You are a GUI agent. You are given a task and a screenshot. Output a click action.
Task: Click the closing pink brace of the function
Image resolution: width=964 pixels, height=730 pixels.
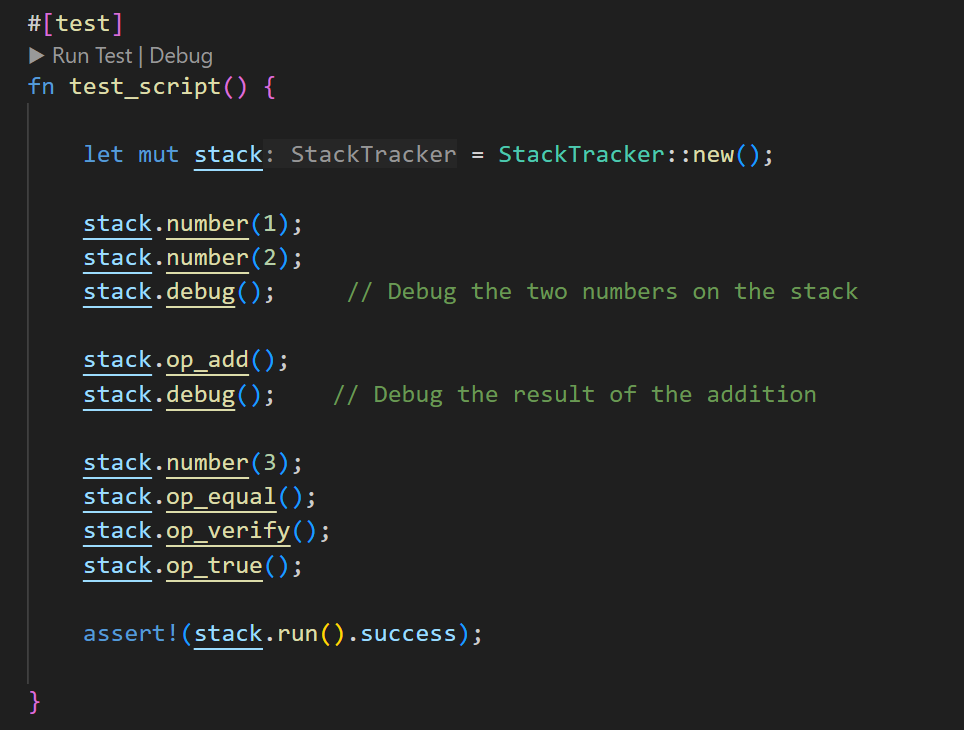pyautogui.click(x=35, y=701)
